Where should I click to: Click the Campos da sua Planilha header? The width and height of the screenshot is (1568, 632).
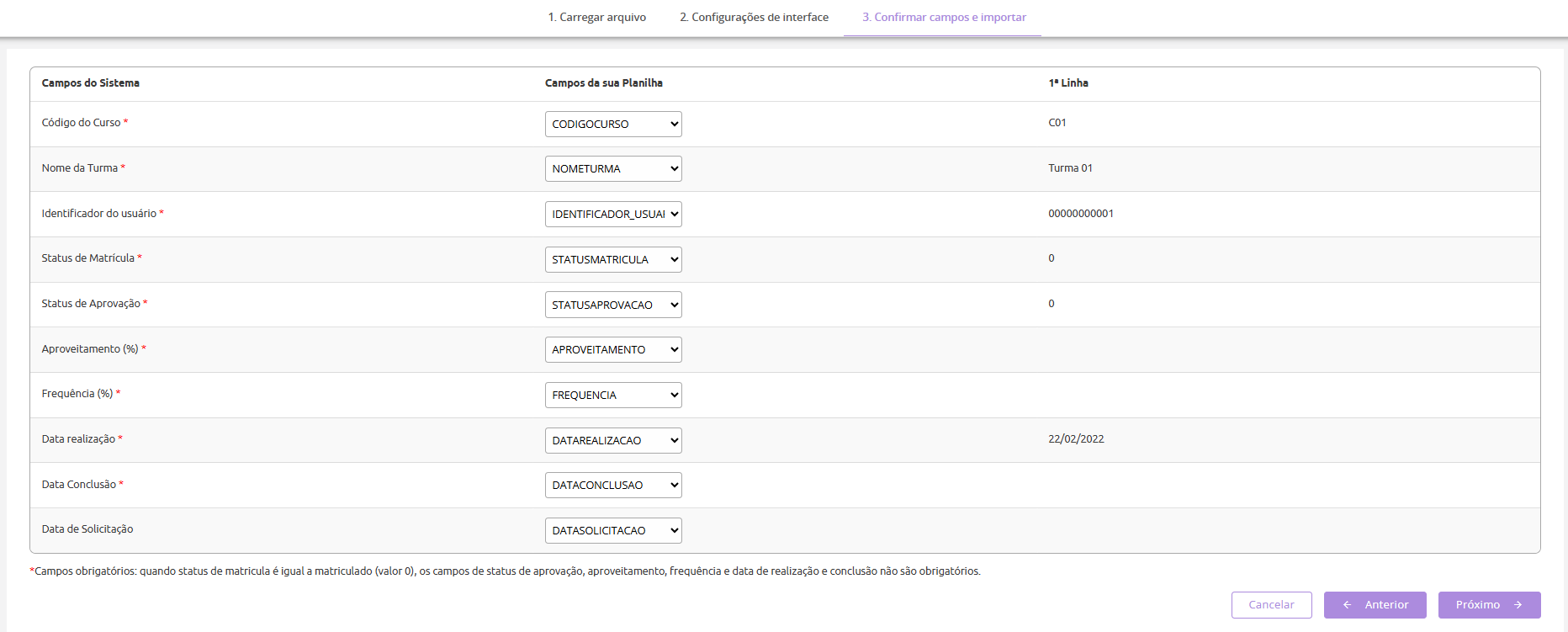point(603,83)
